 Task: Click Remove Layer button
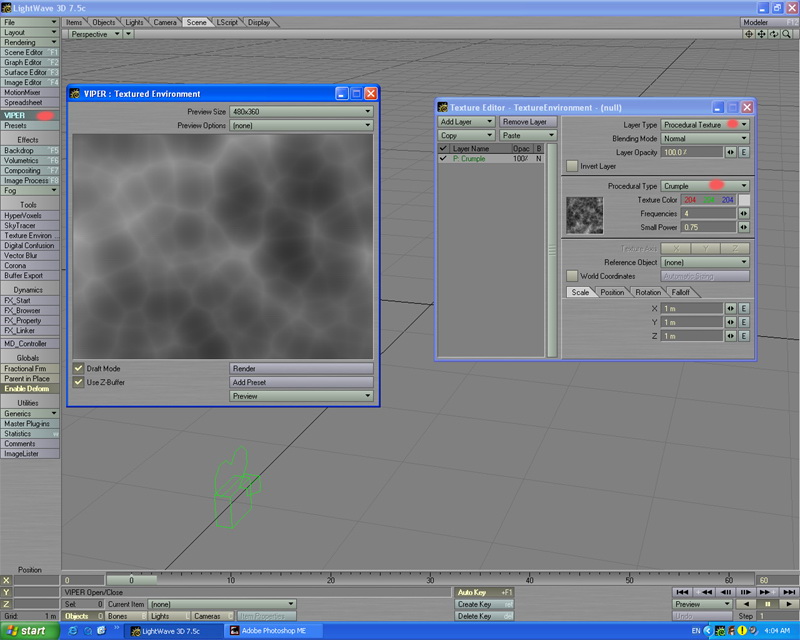point(528,121)
